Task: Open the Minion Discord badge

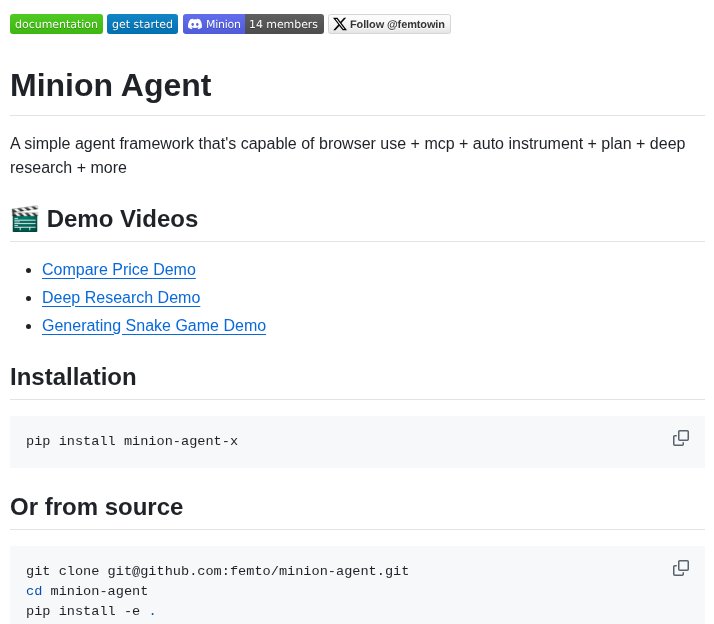Action: (253, 24)
